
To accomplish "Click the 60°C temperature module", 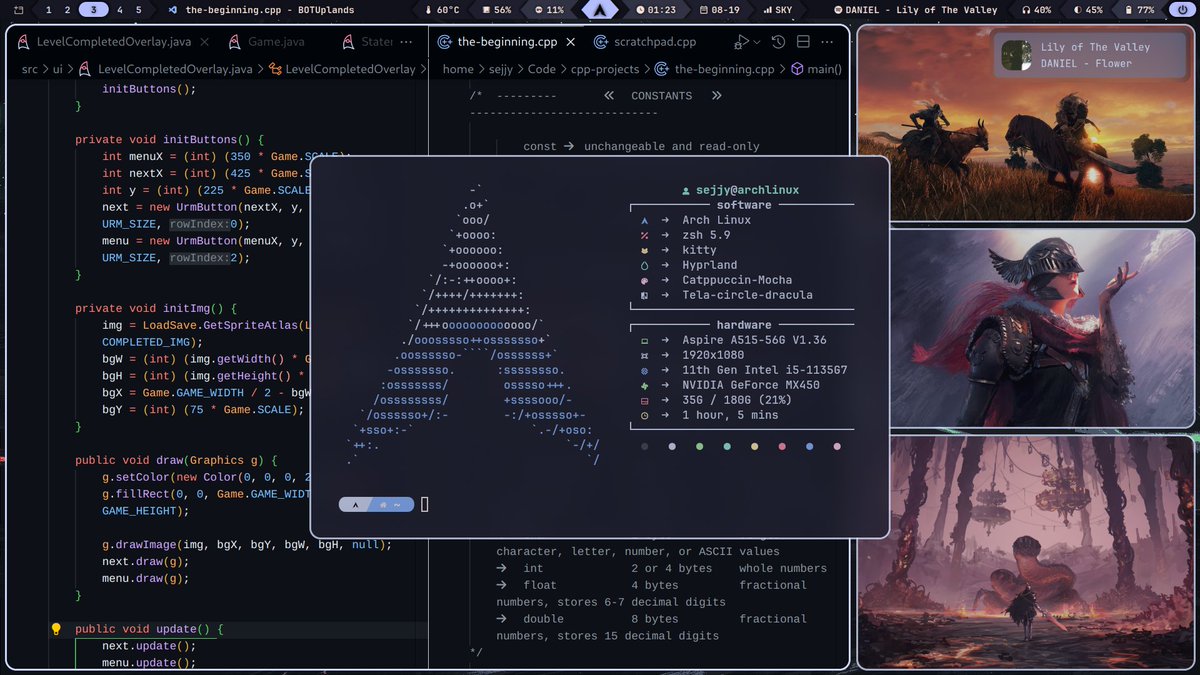I will point(441,9).
